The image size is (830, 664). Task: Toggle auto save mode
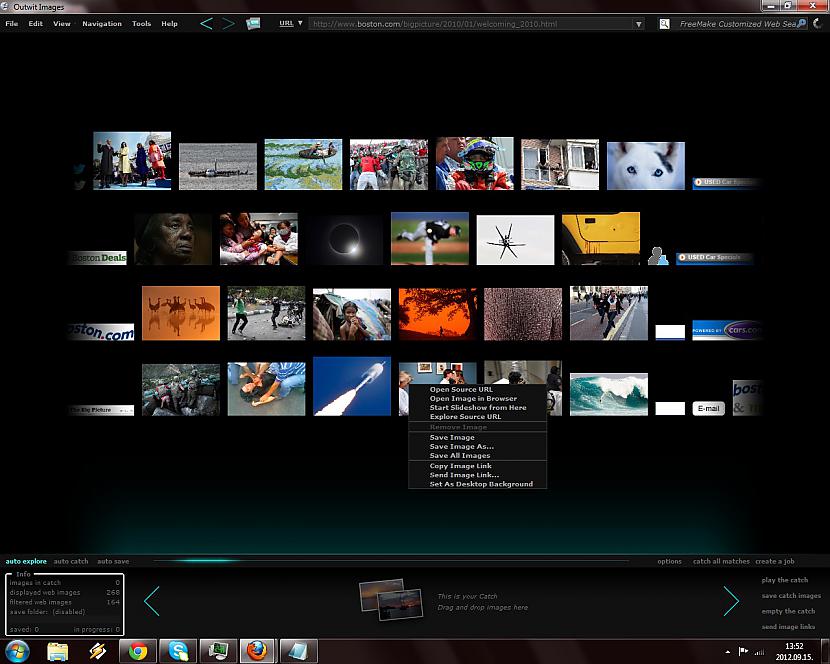tap(113, 561)
